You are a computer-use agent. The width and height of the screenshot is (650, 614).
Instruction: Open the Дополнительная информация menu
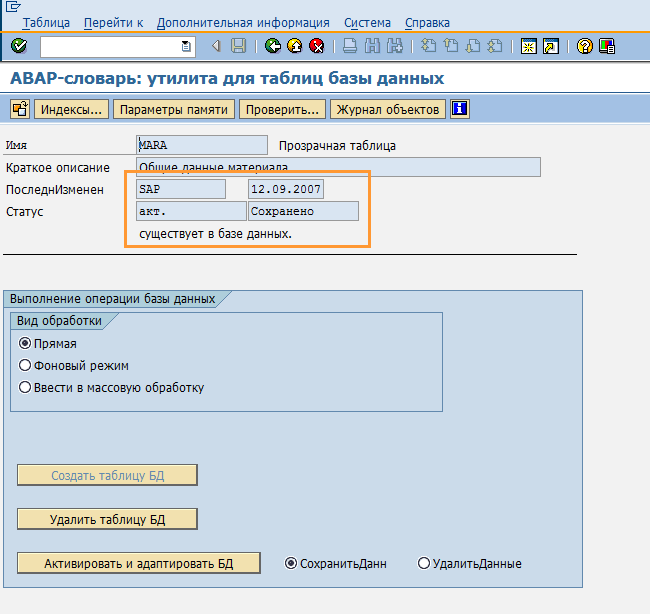click(x=243, y=22)
